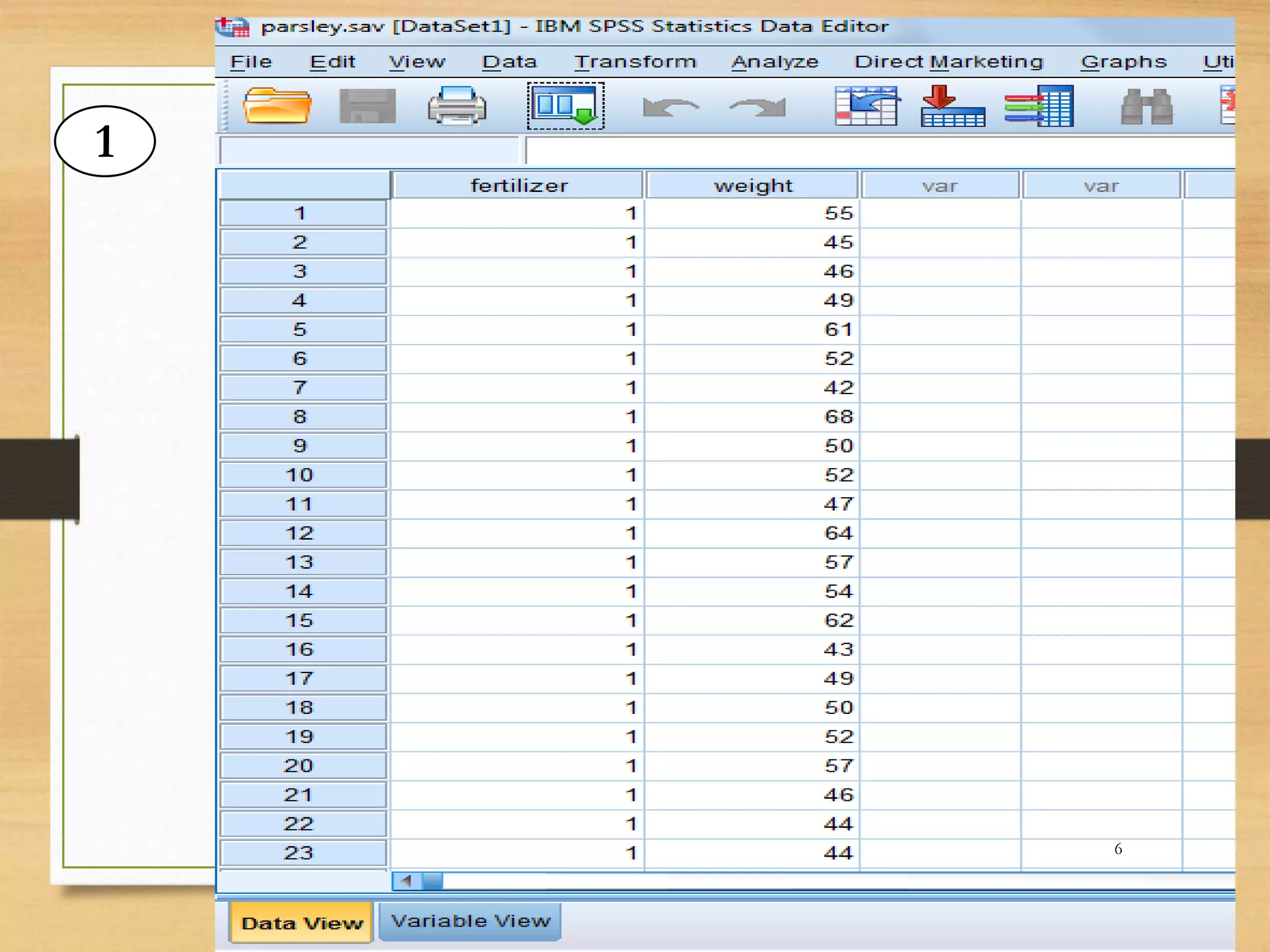Click the Variables info icon
1270x952 pixels.
click(x=1039, y=106)
